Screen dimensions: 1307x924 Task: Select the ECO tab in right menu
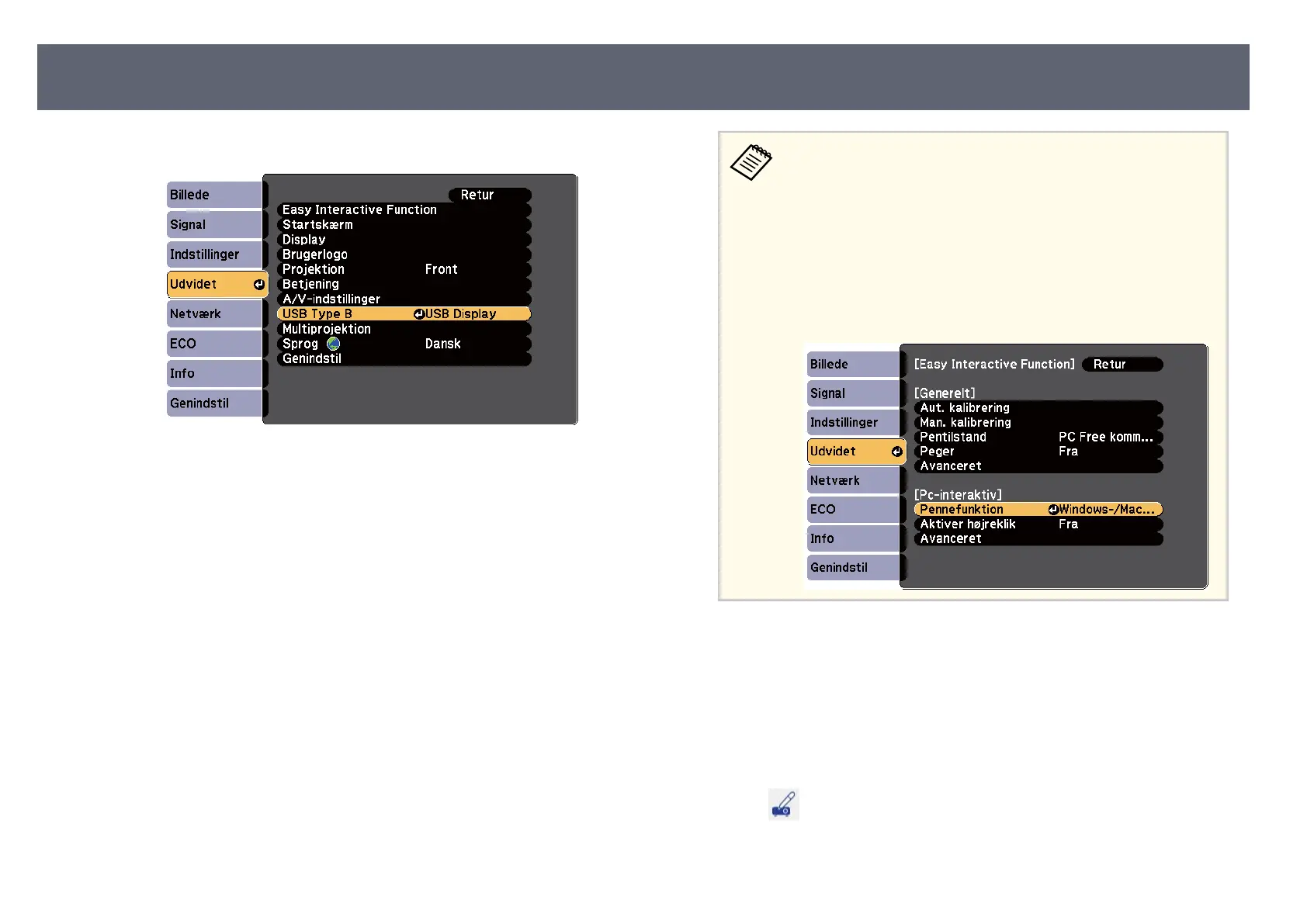click(x=852, y=510)
